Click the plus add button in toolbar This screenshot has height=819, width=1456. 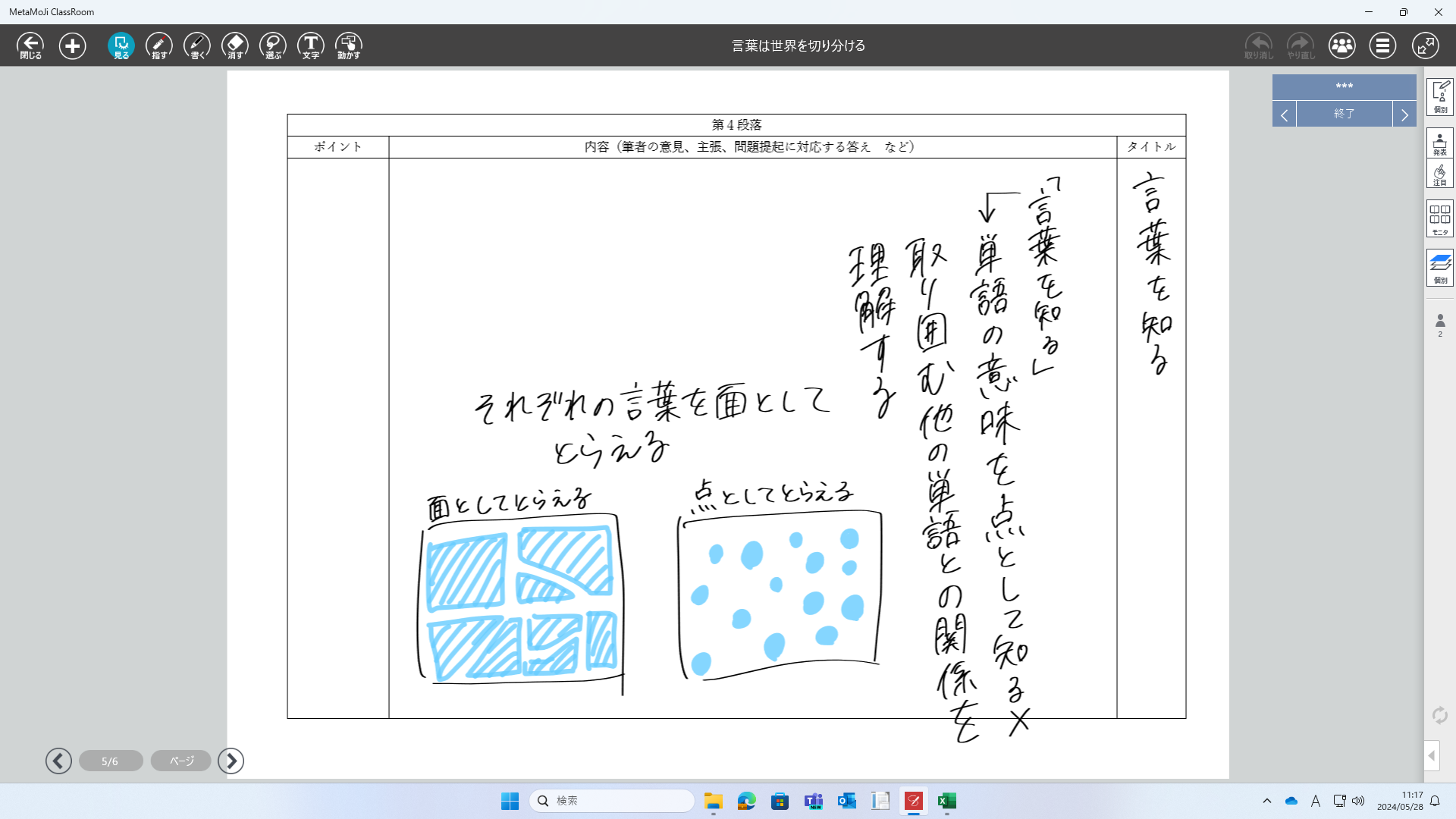click(x=72, y=45)
